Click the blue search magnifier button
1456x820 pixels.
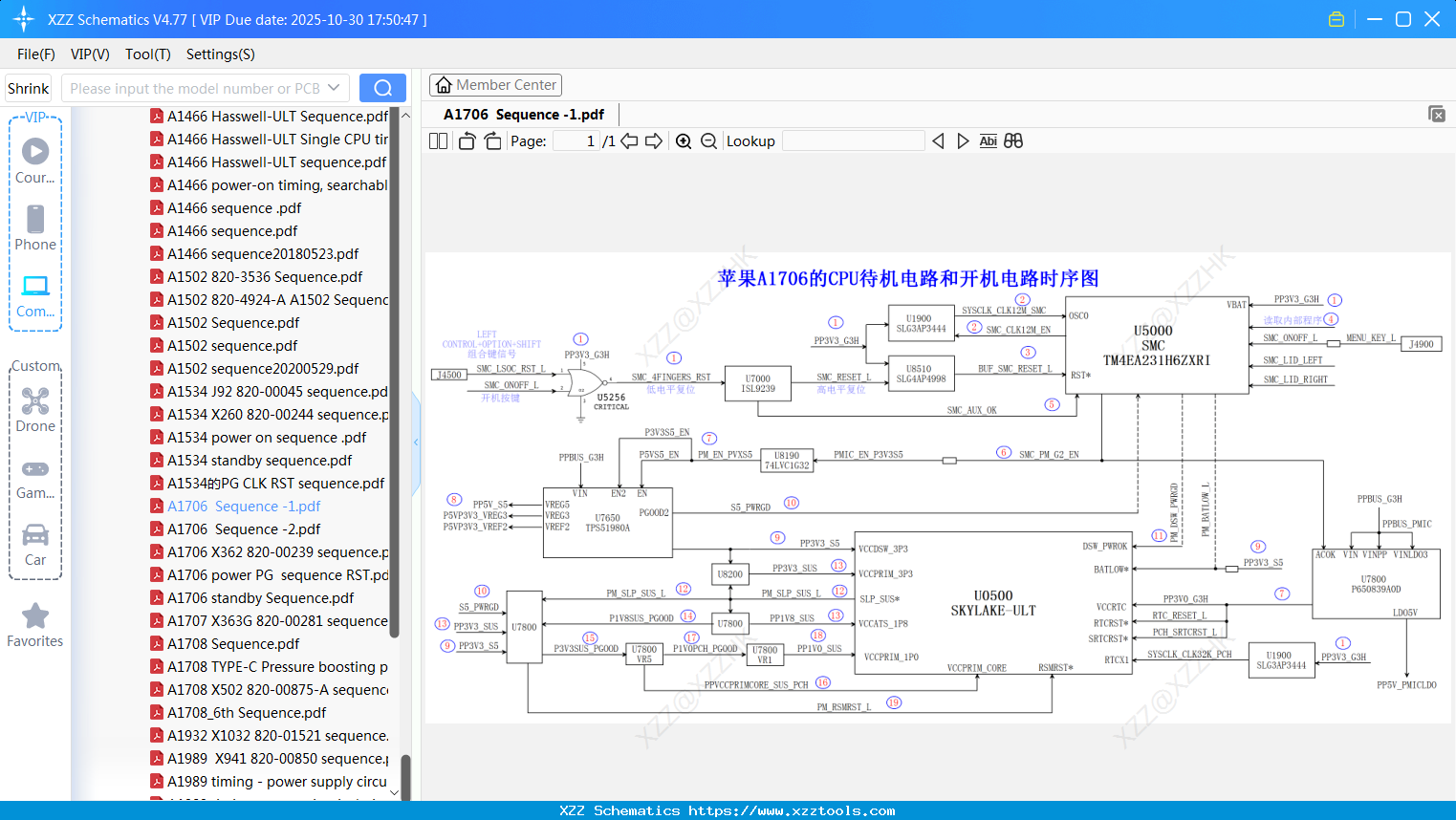click(382, 88)
